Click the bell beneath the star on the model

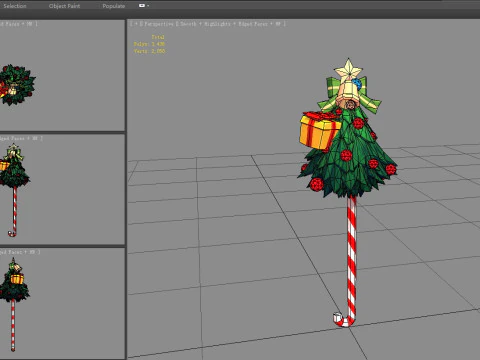(x=348, y=96)
